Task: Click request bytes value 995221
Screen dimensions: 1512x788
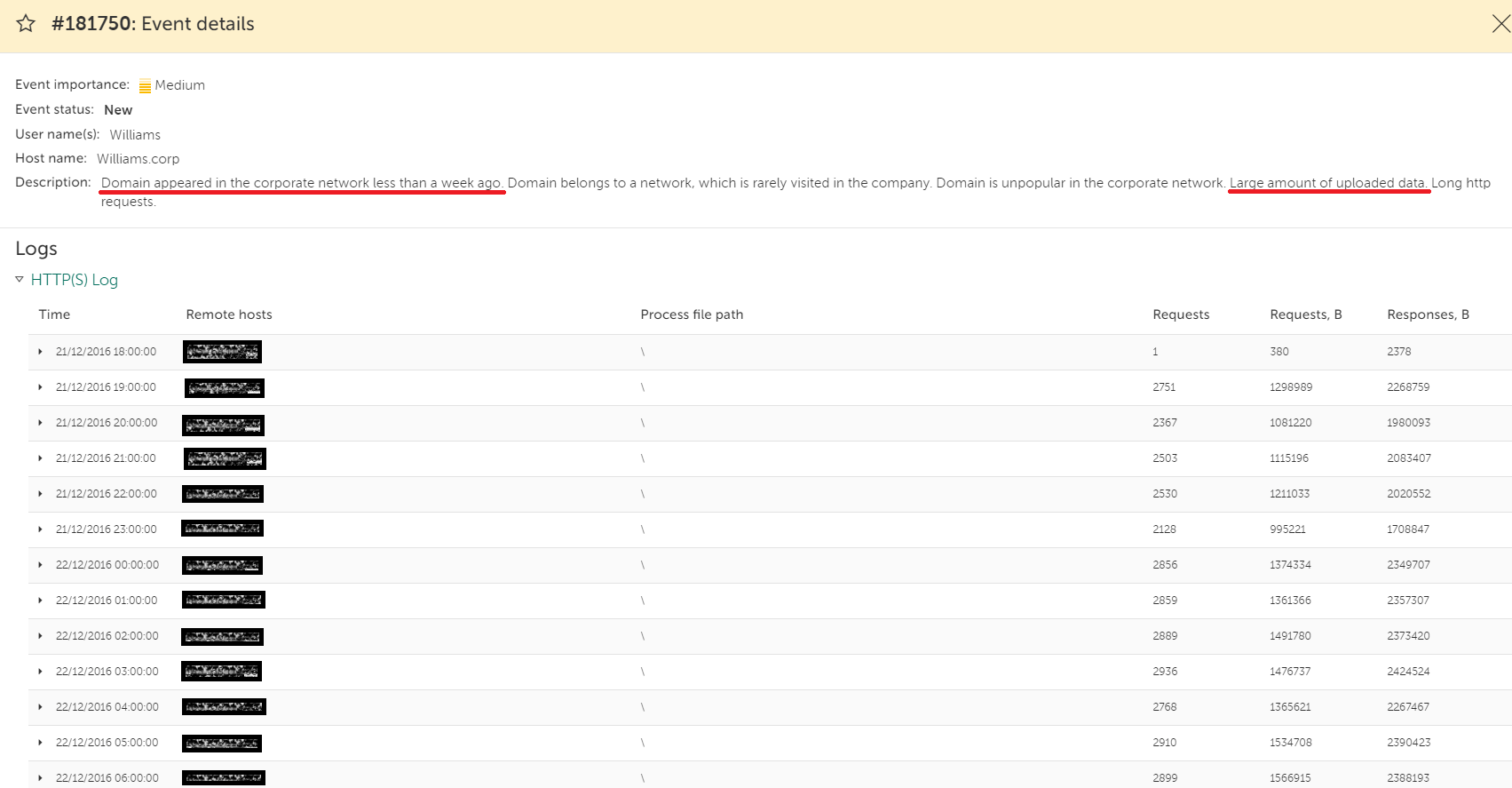Action: pyautogui.click(x=1287, y=529)
